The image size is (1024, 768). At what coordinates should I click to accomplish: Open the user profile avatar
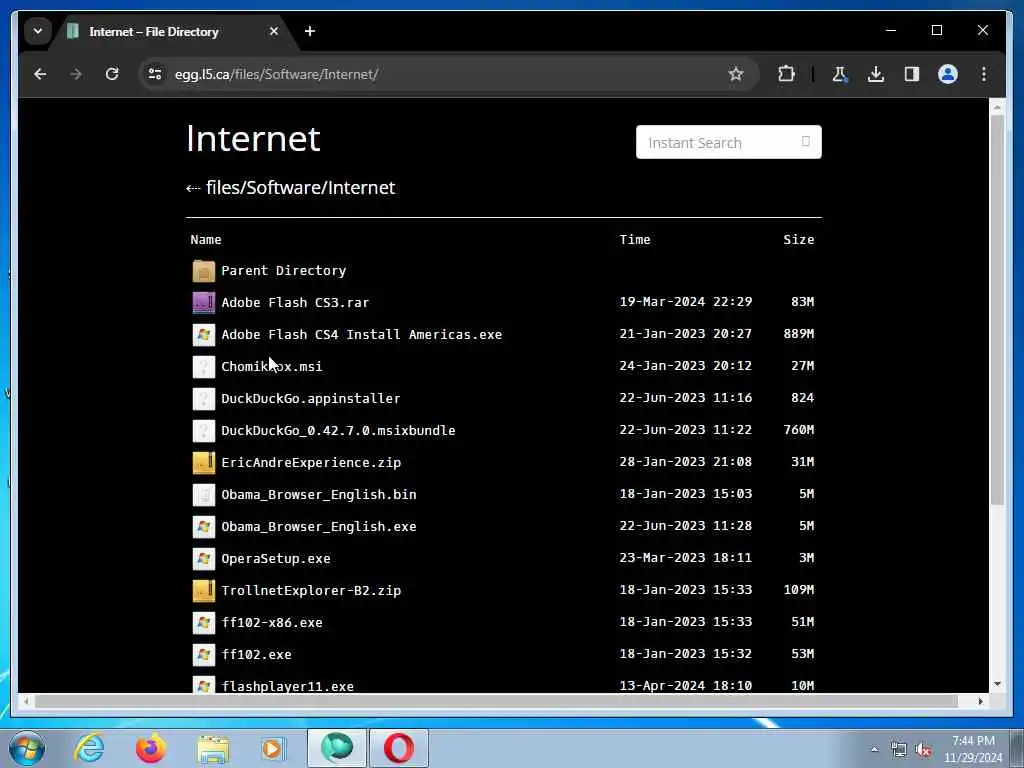click(948, 74)
